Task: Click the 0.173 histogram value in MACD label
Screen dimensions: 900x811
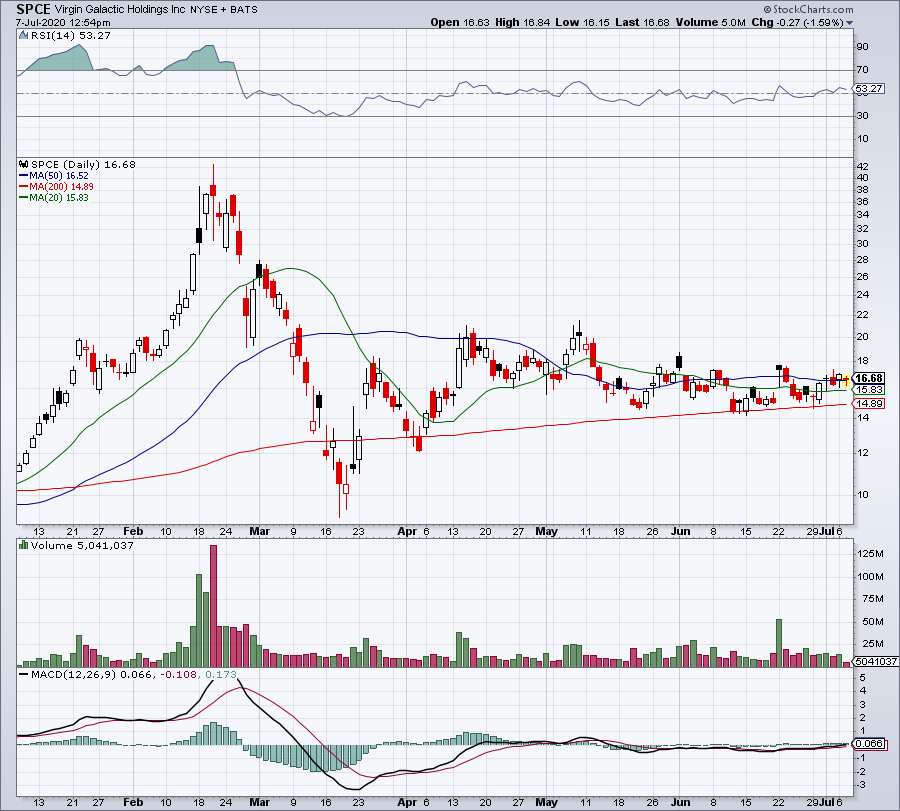Action: tap(220, 674)
